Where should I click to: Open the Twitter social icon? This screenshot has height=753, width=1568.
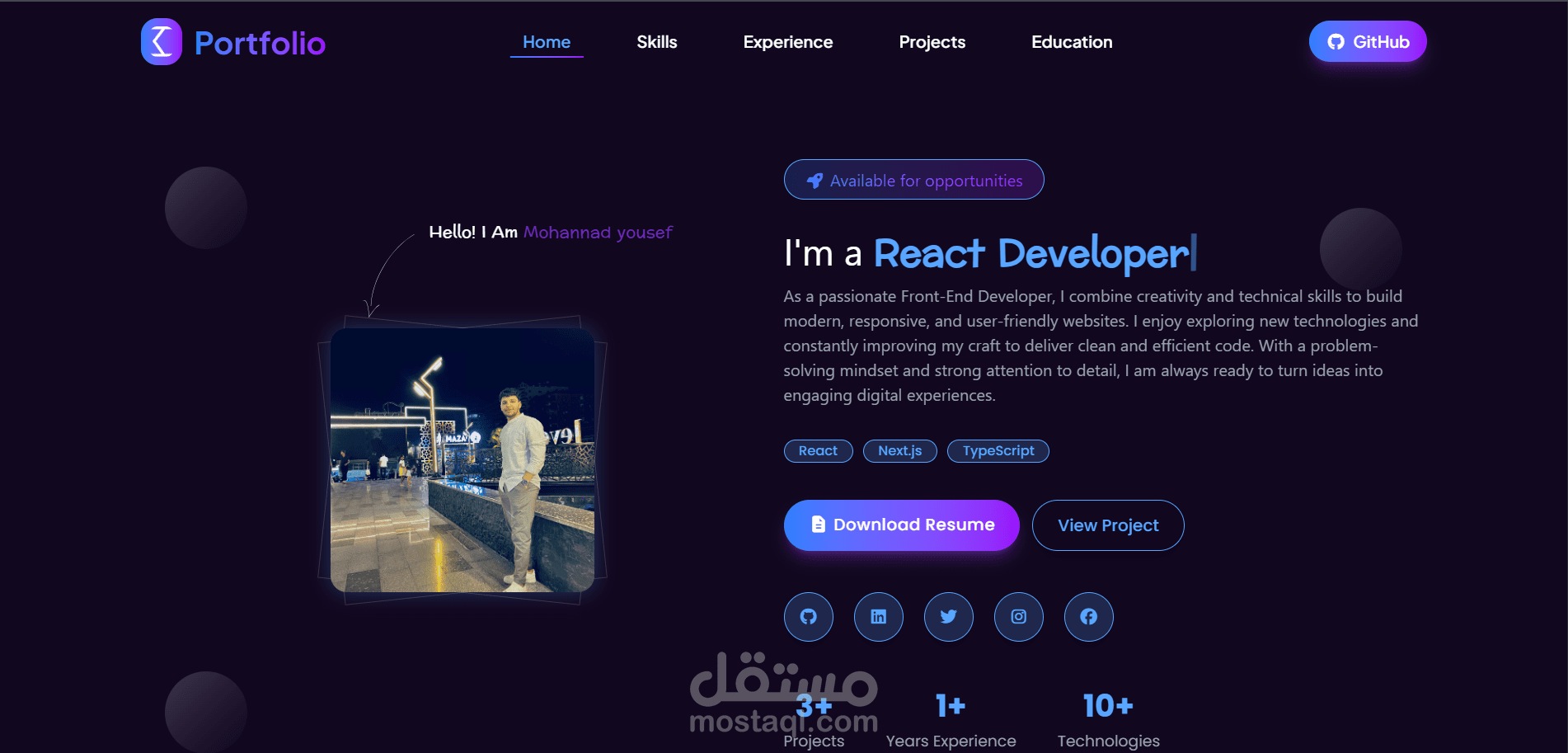[949, 617]
